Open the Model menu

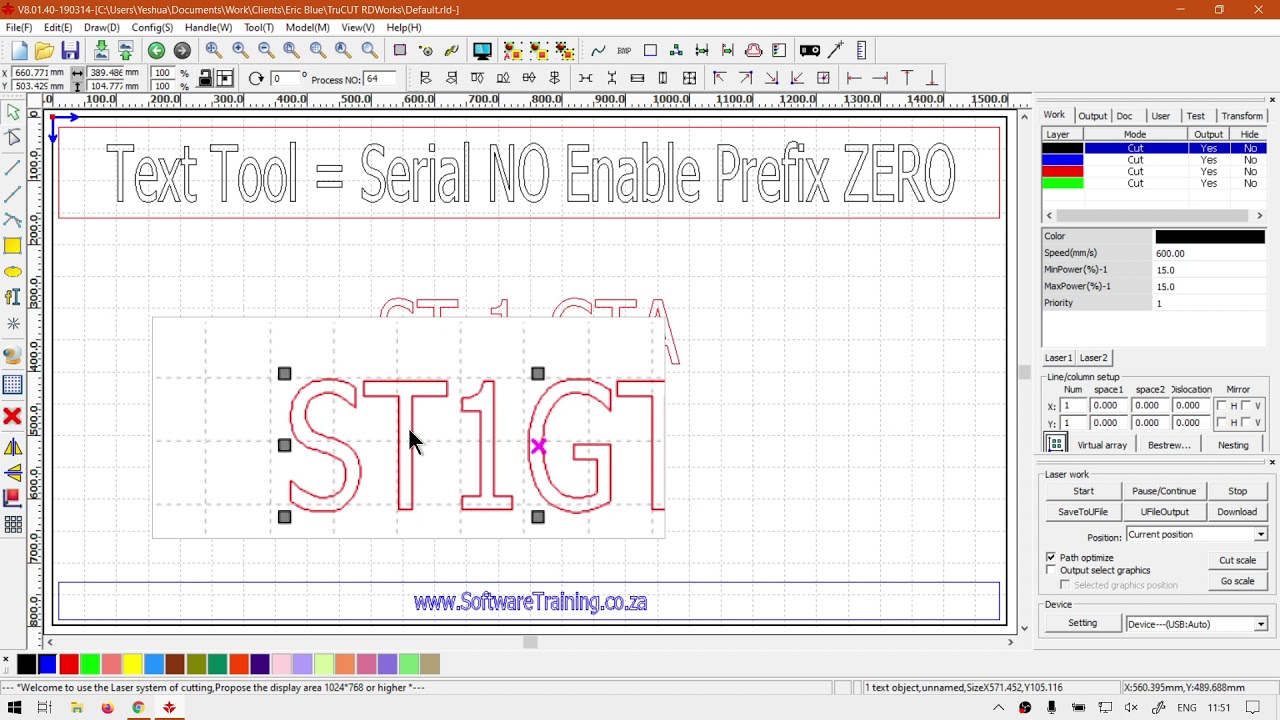pyautogui.click(x=307, y=28)
